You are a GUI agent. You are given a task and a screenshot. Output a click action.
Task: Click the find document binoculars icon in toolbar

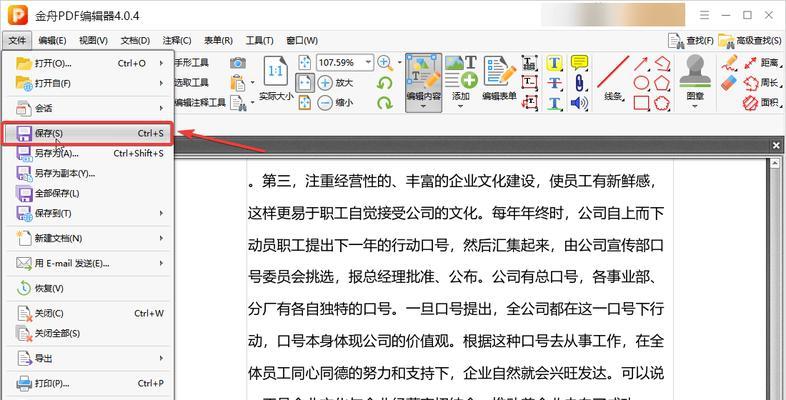click(238, 103)
